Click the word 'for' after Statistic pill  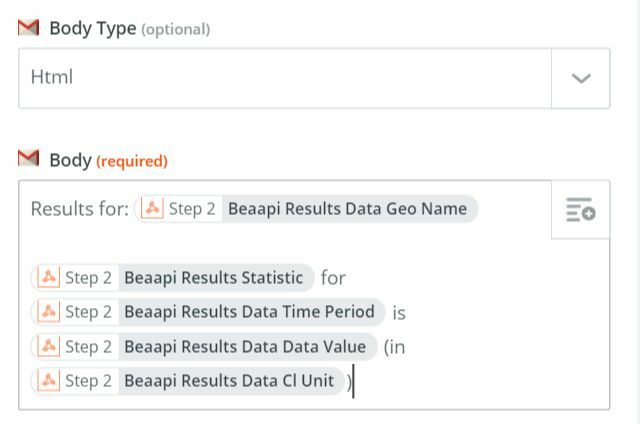333,278
